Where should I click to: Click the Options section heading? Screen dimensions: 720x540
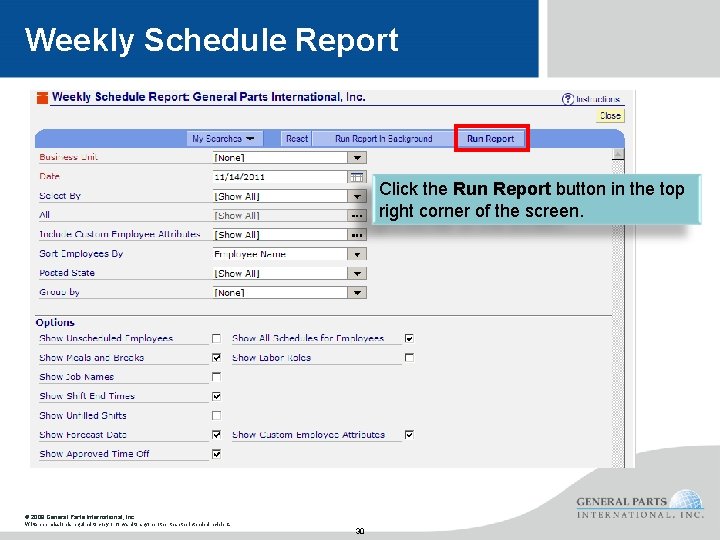tap(55, 322)
